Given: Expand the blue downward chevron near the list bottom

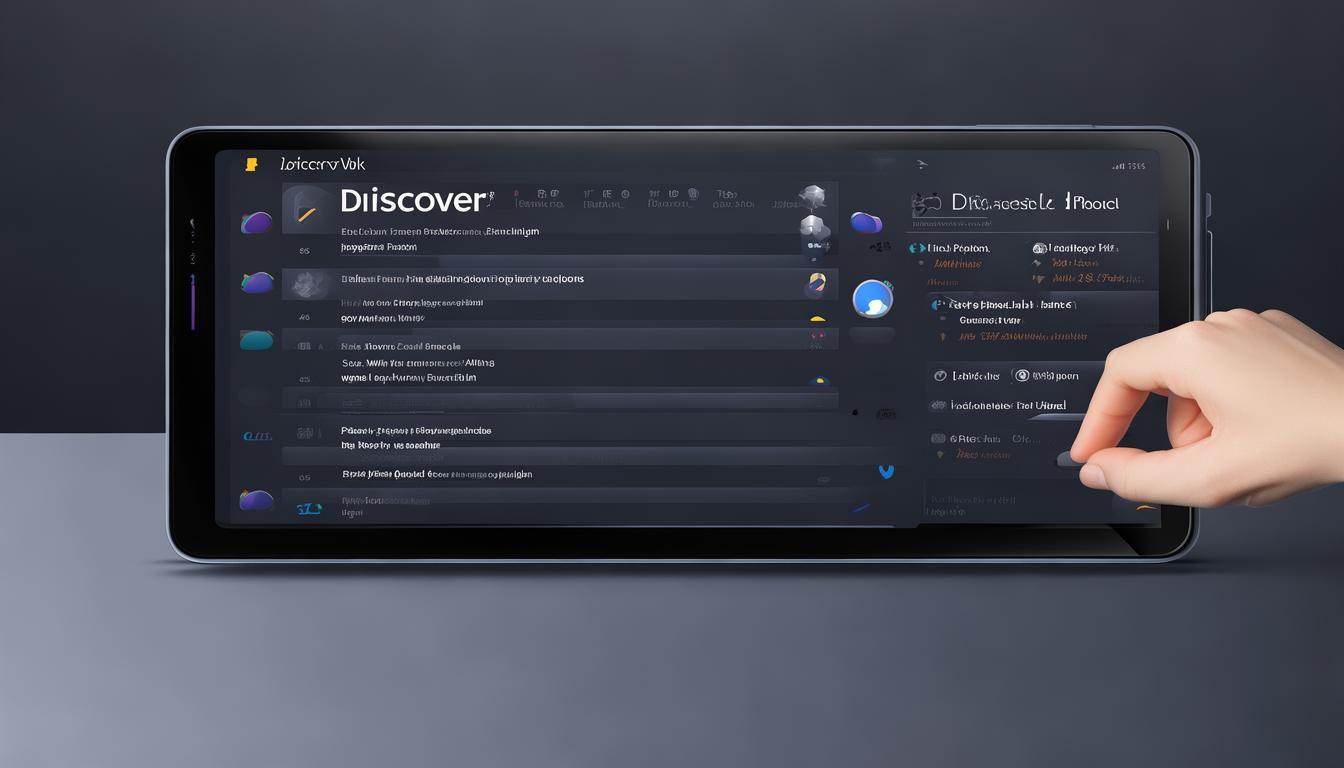Looking at the screenshot, I should (x=885, y=471).
